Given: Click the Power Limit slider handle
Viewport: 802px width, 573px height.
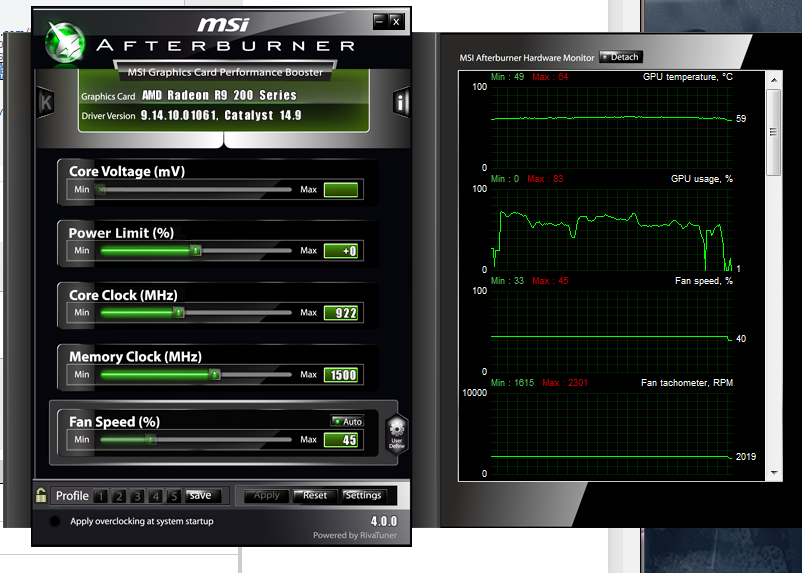Looking at the screenshot, I should tap(195, 250).
